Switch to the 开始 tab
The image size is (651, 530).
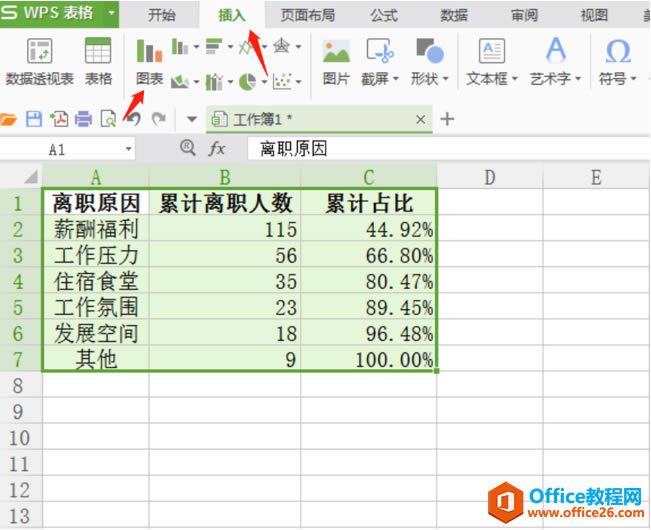point(162,15)
